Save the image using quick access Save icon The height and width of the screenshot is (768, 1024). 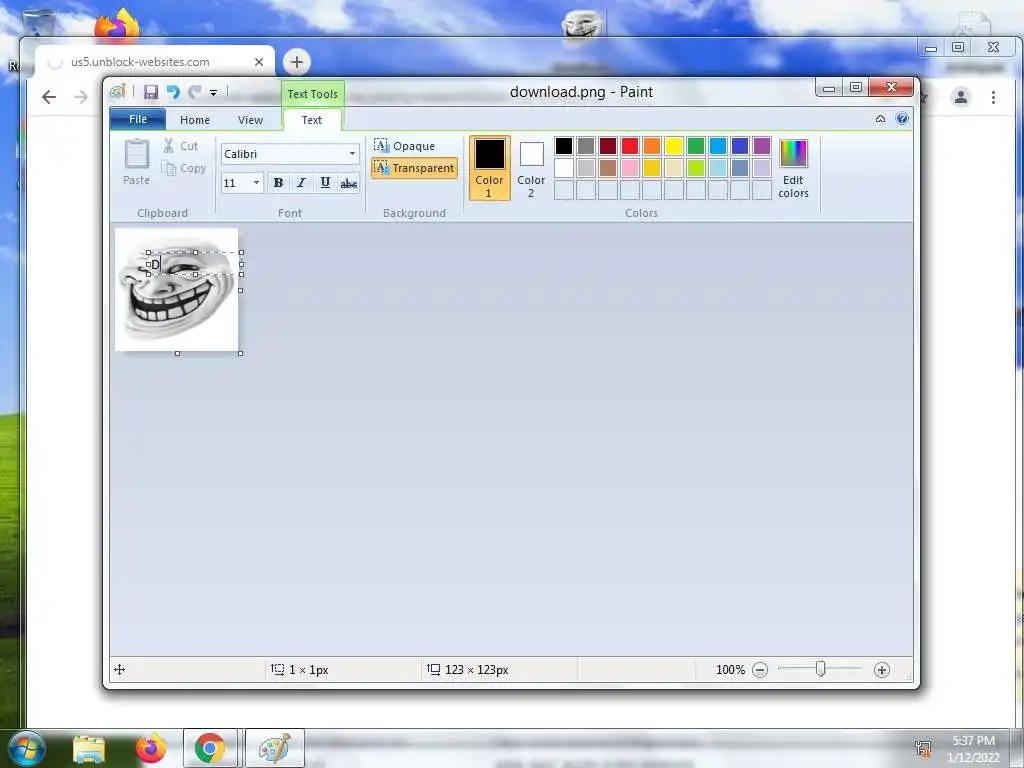(x=151, y=92)
